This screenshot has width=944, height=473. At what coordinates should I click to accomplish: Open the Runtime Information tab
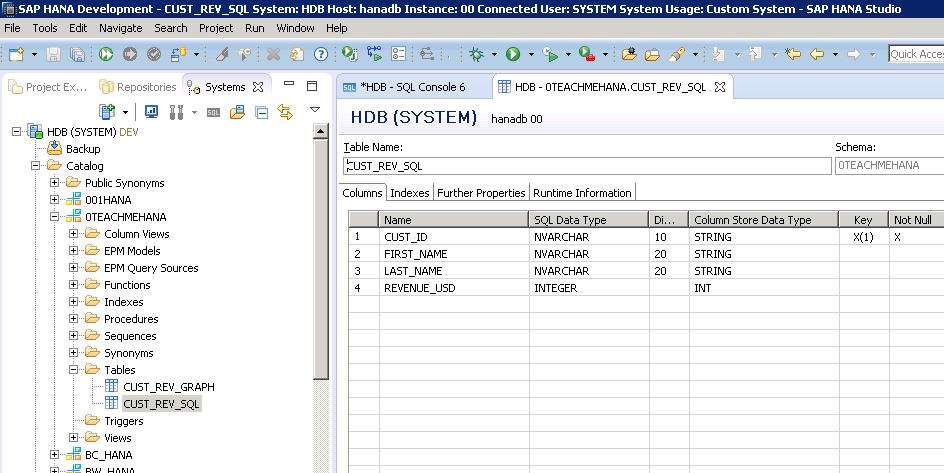pos(582,193)
